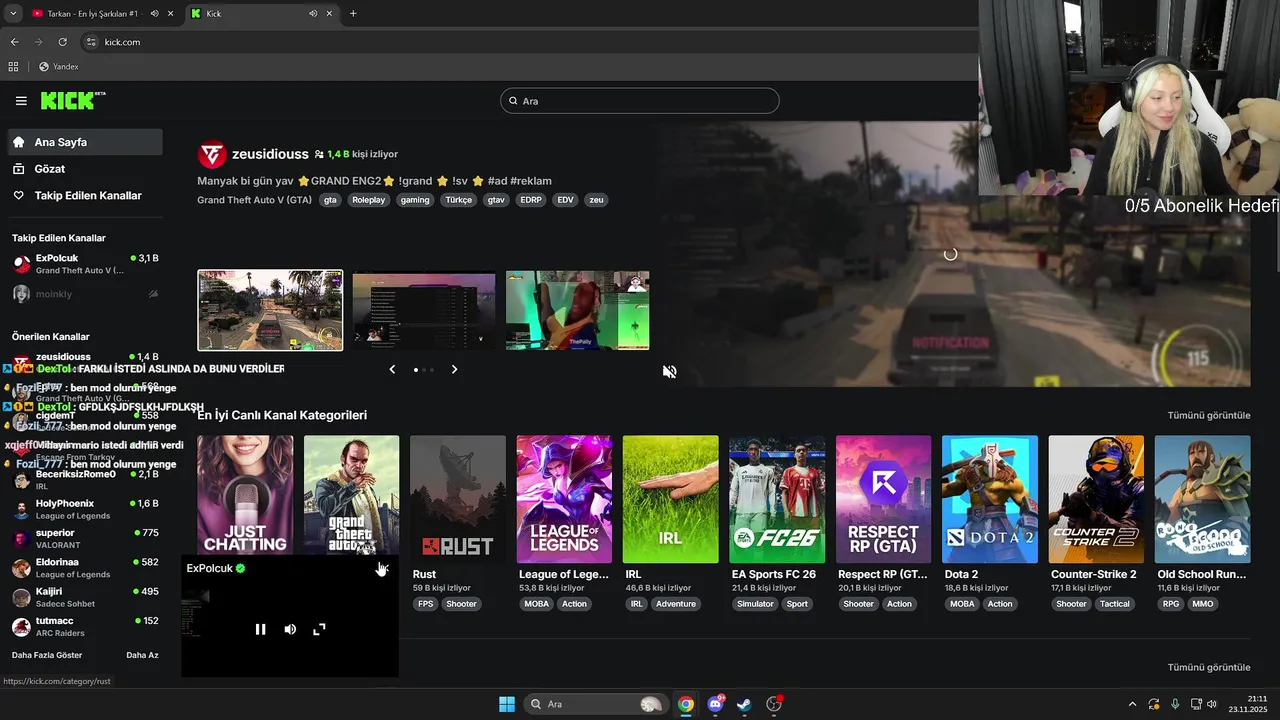This screenshot has height=720, width=1280.
Task: Open zeusidiouss channel name link
Action: click(x=270, y=154)
